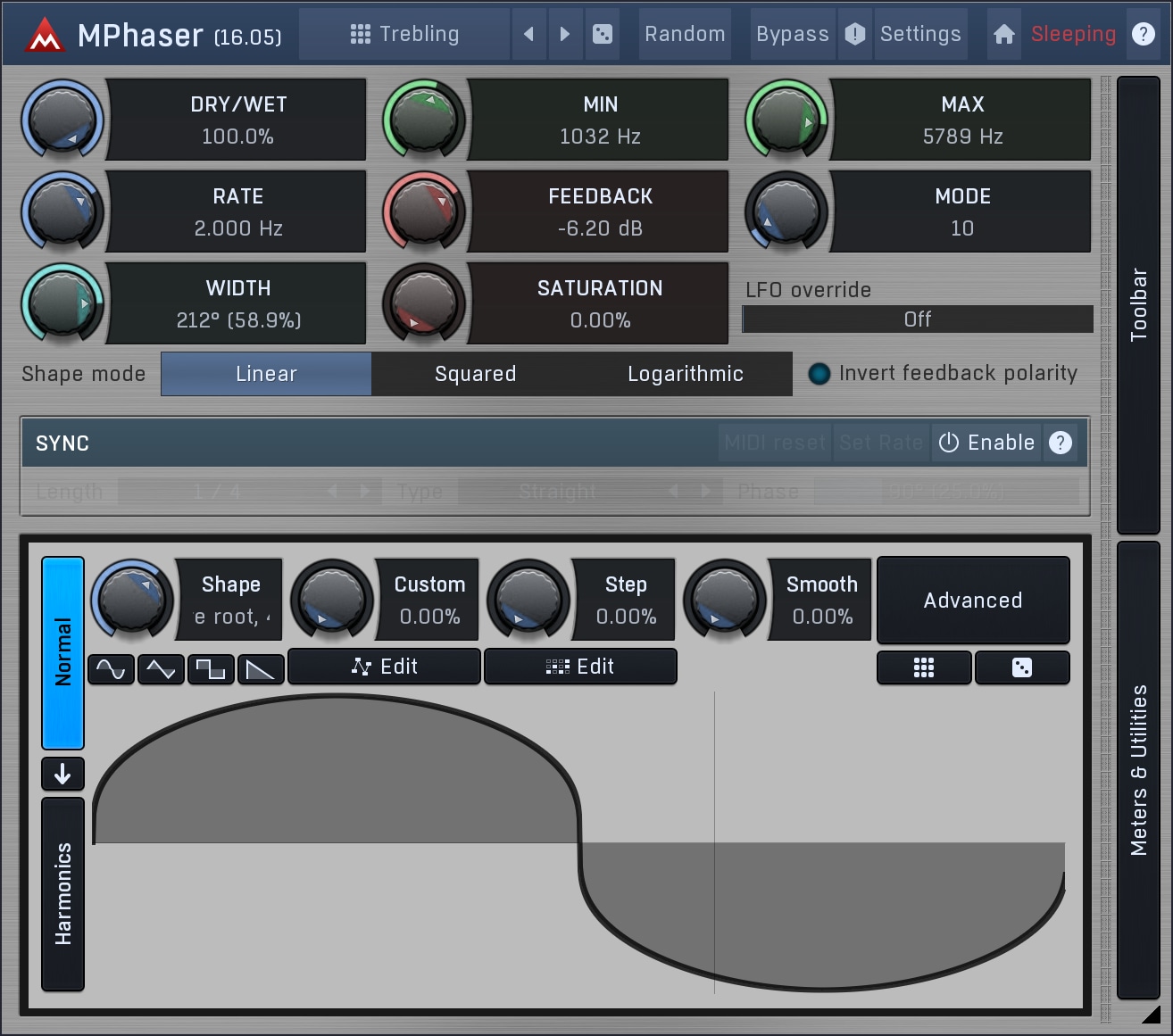Click the SATURATION 0.00% value field
Image resolution: width=1173 pixels, height=1036 pixels.
[x=600, y=303]
